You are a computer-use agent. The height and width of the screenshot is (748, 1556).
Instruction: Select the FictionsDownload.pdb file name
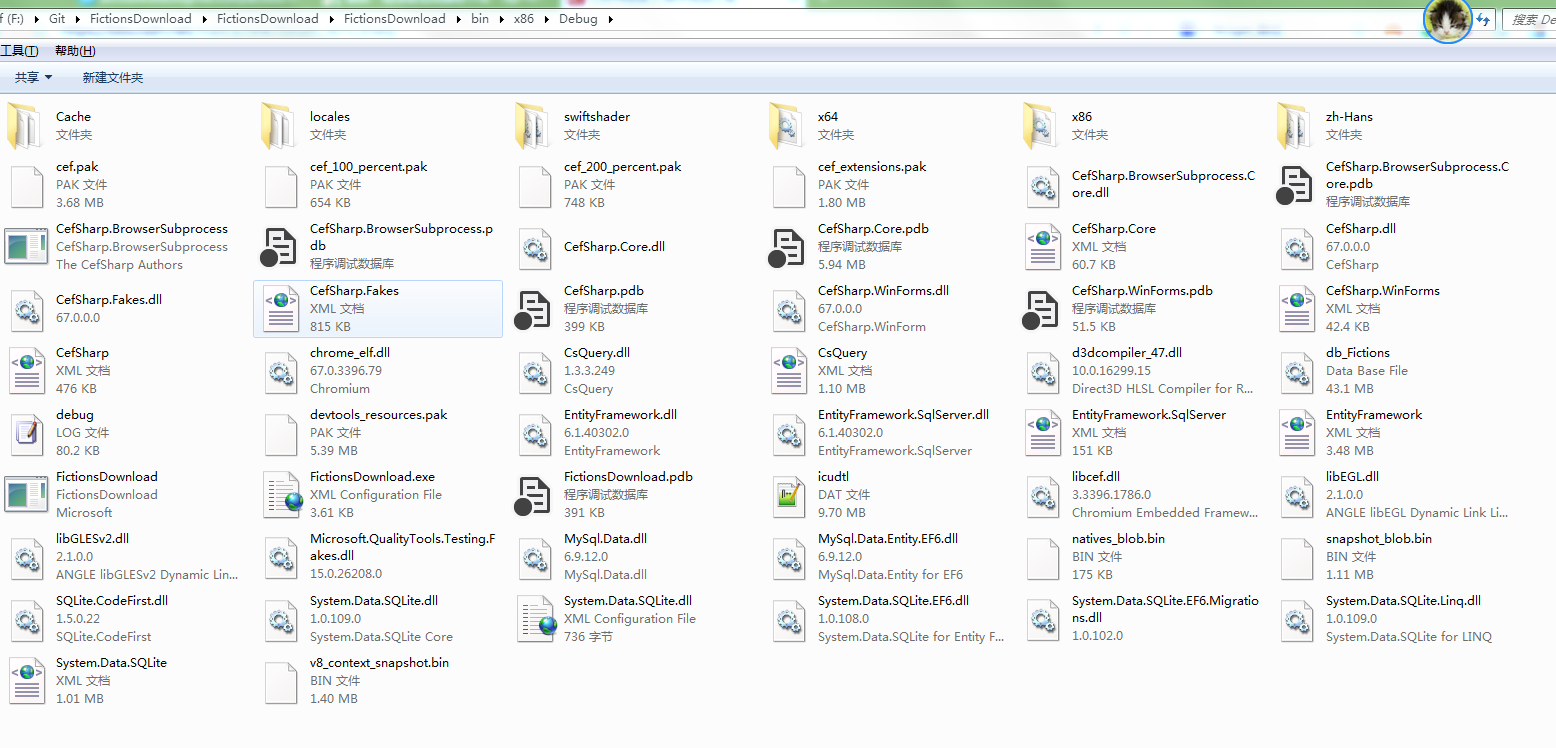click(x=628, y=476)
